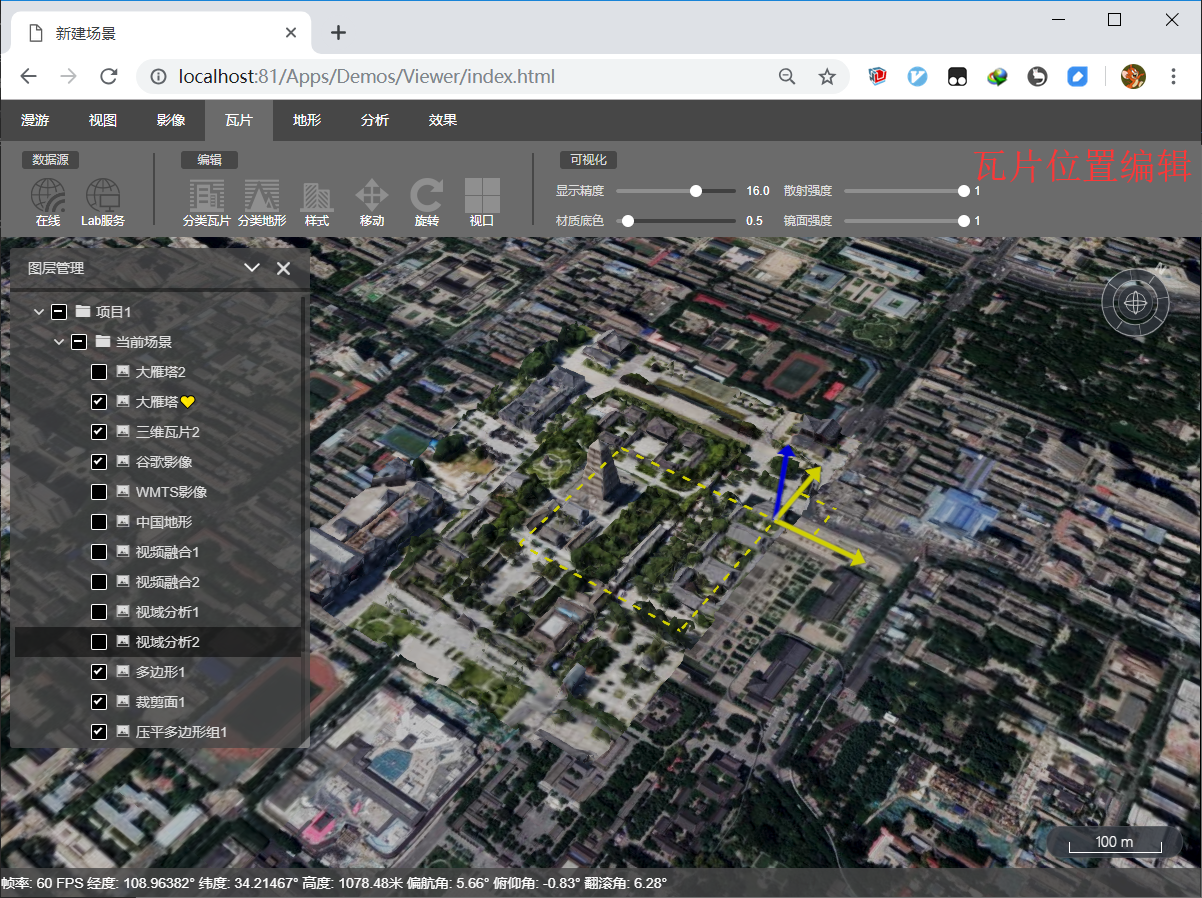Image resolution: width=1202 pixels, height=898 pixels.
Task: Click the compass navigation control on map
Action: [1135, 301]
